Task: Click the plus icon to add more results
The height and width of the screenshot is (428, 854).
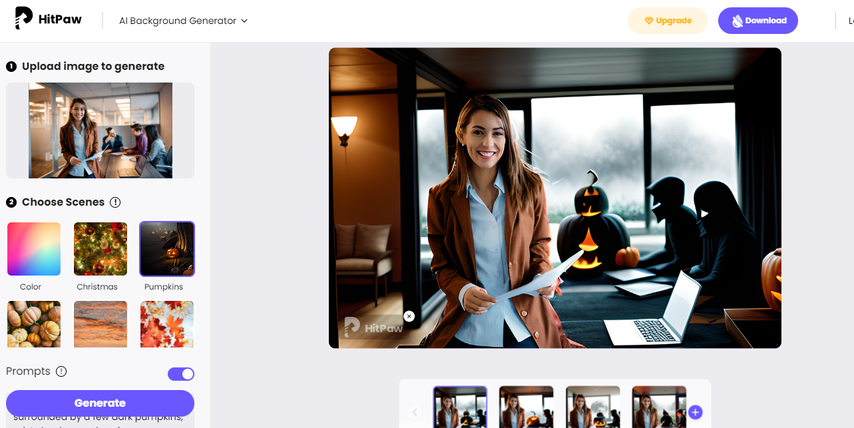Action: point(695,412)
